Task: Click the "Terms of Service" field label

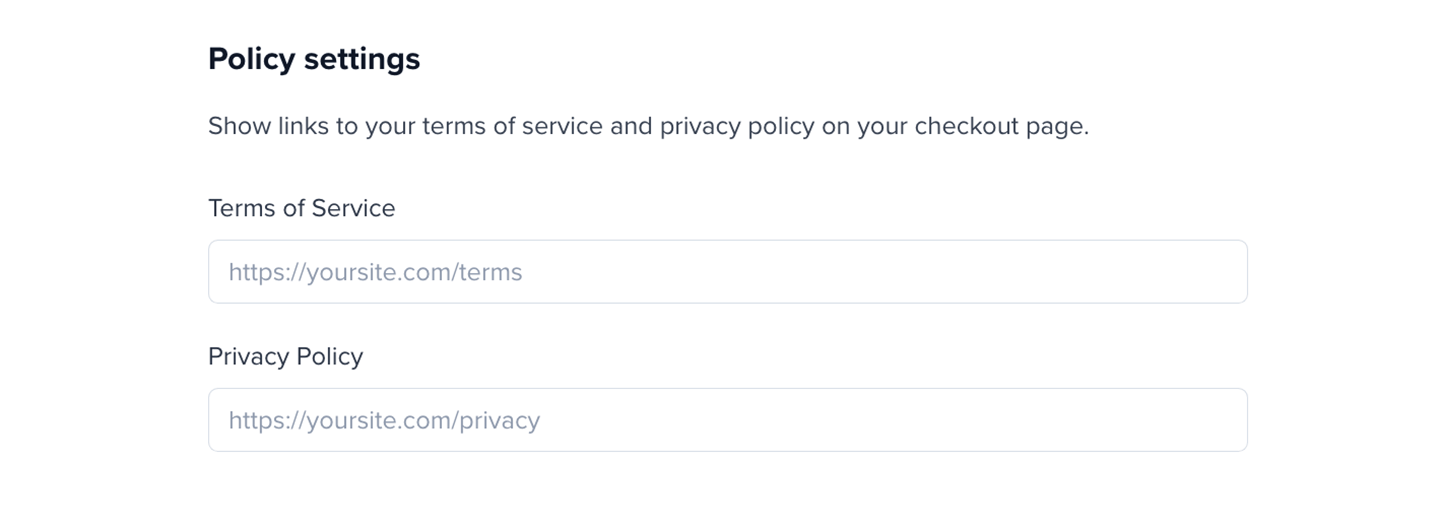Action: point(301,208)
